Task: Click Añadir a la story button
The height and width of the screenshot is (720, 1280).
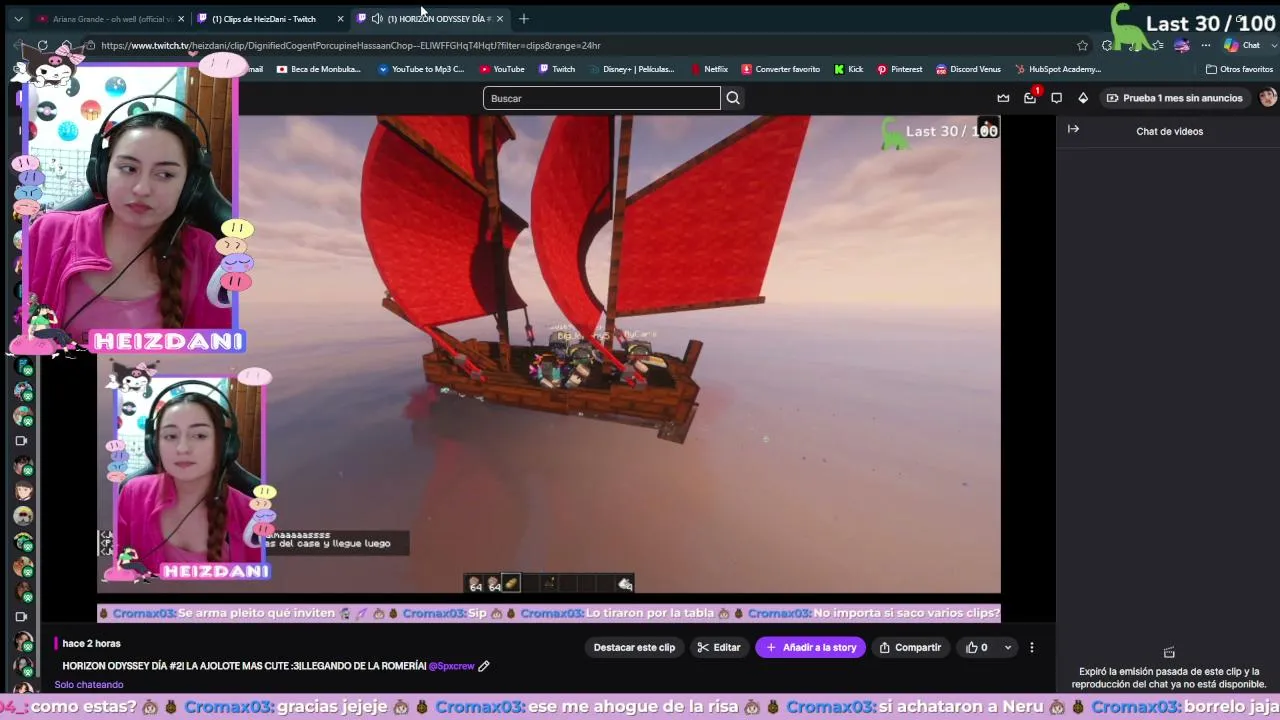Action: 811,647
